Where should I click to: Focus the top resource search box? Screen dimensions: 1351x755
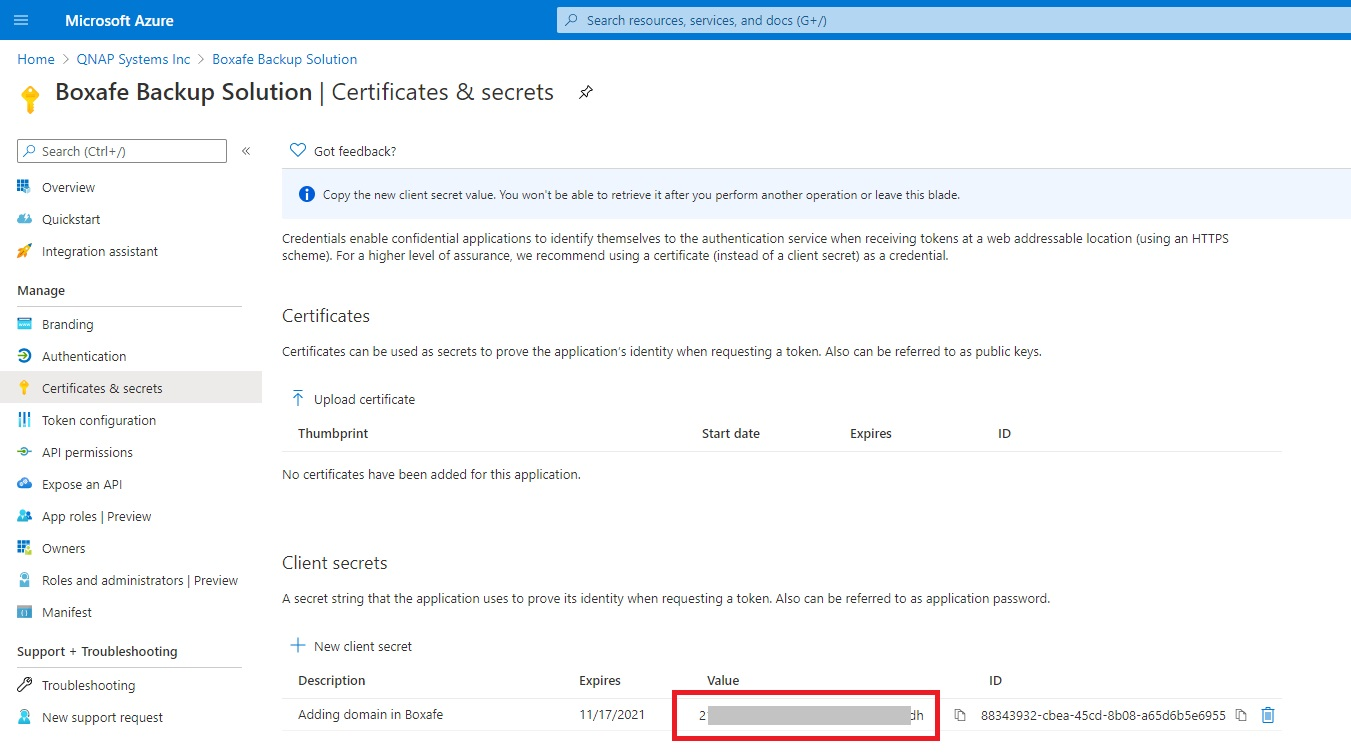(x=954, y=20)
